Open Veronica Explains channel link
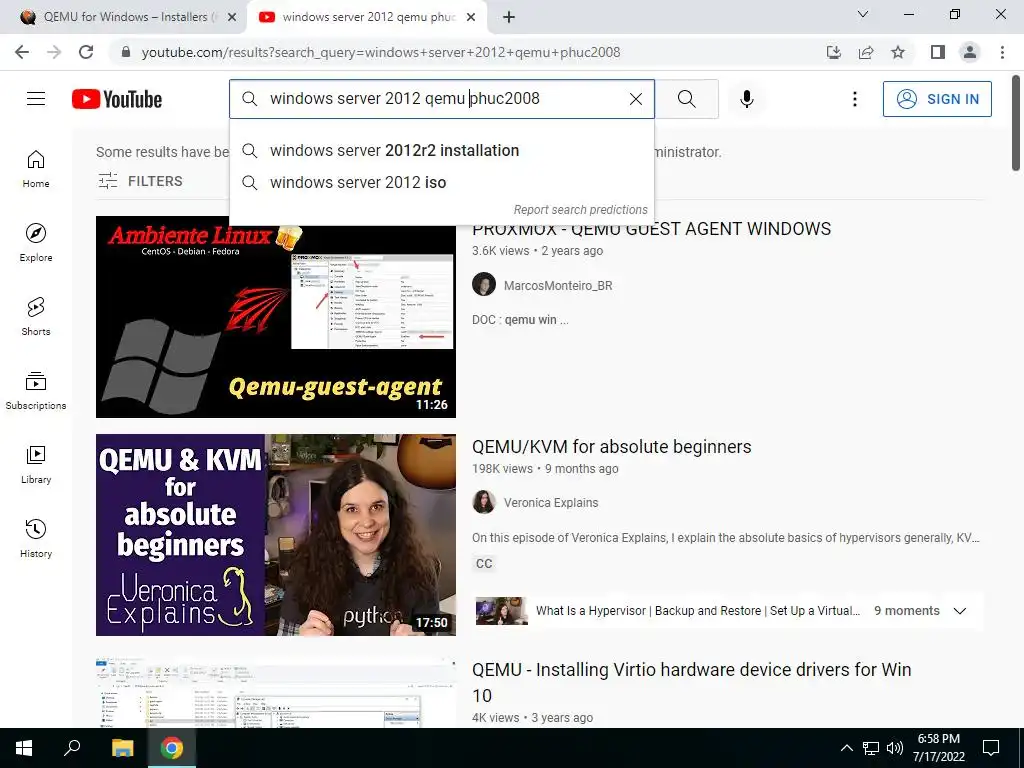This screenshot has width=1024, height=768. click(x=551, y=503)
